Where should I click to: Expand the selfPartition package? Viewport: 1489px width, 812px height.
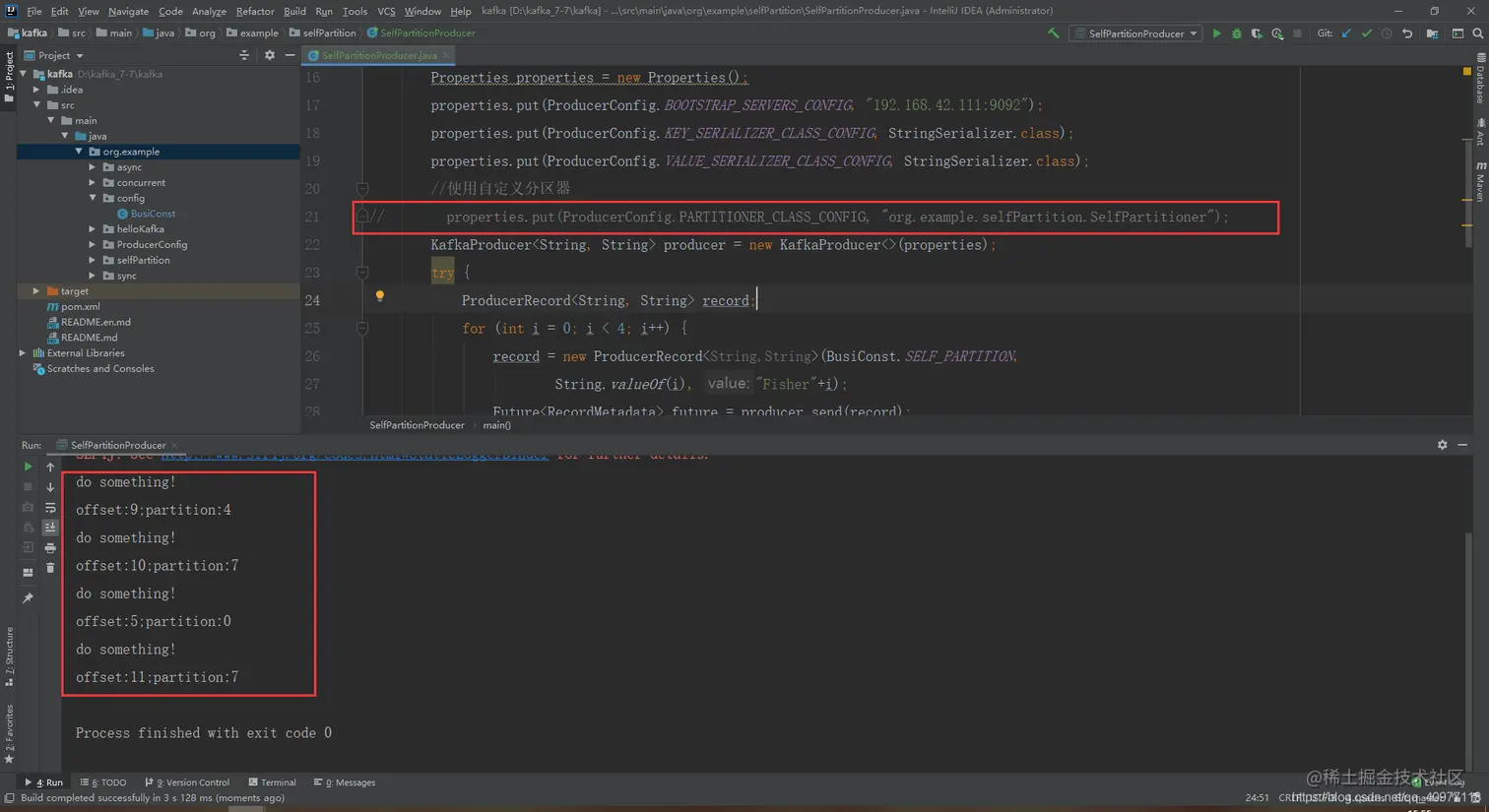click(94, 260)
